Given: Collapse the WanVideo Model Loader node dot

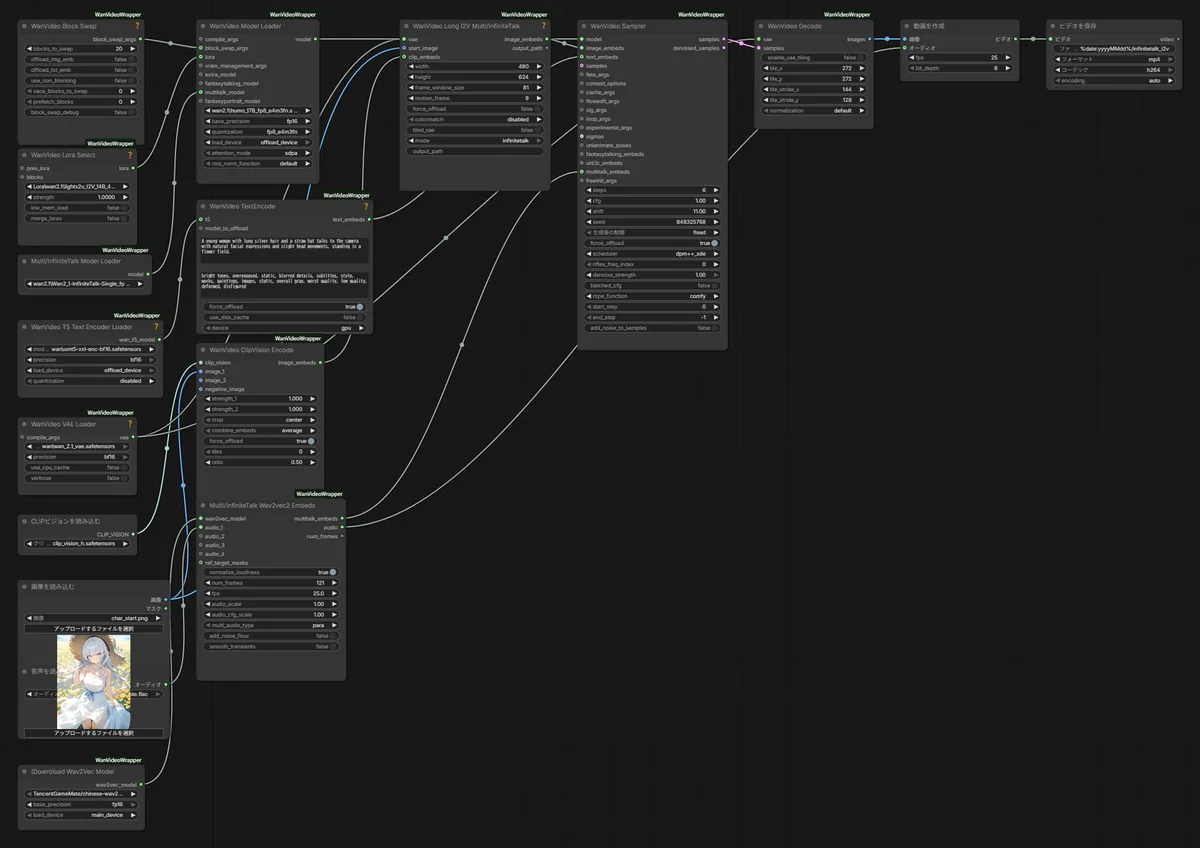Looking at the screenshot, I should (203, 25).
